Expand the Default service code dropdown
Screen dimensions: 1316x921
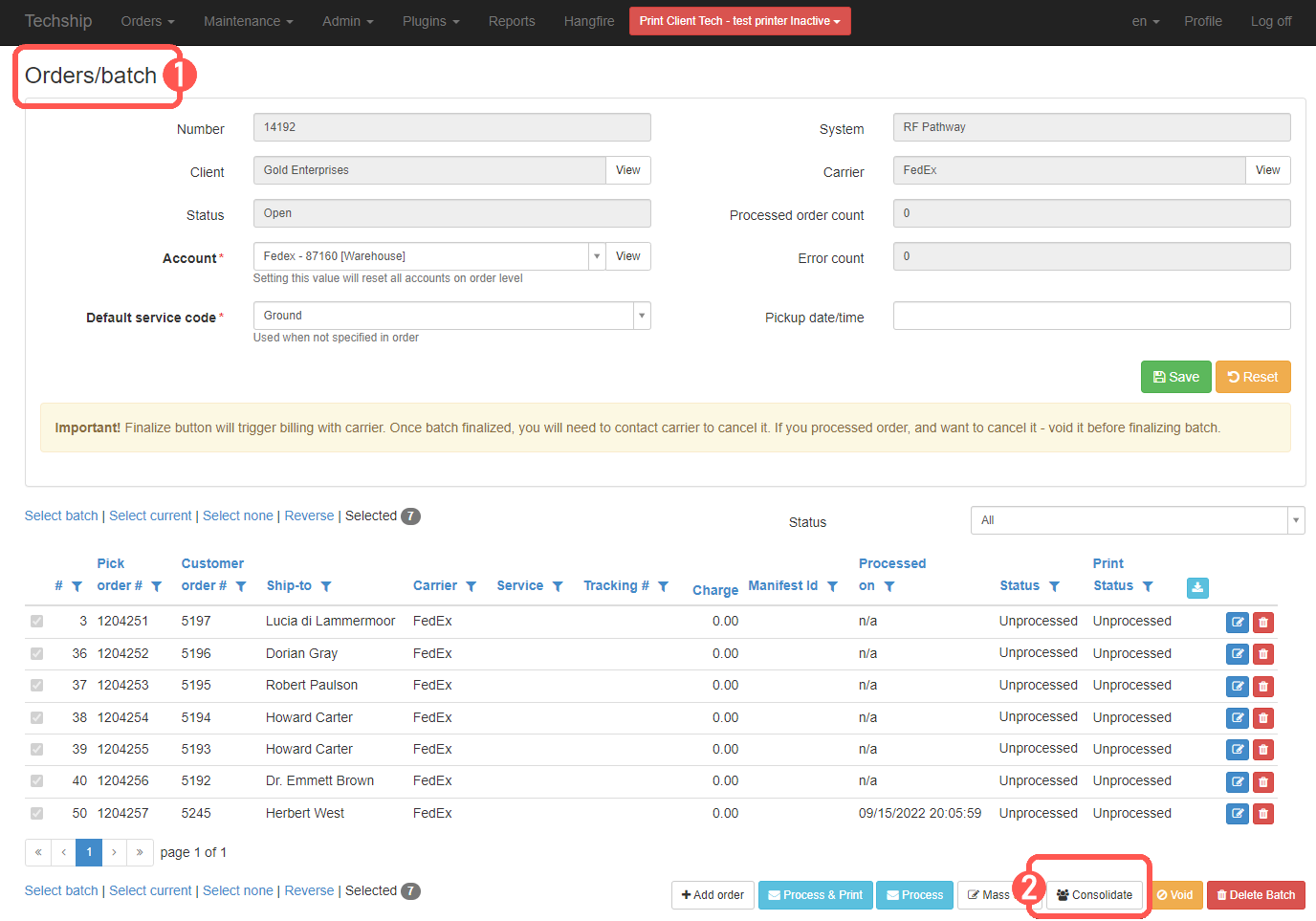coord(642,316)
